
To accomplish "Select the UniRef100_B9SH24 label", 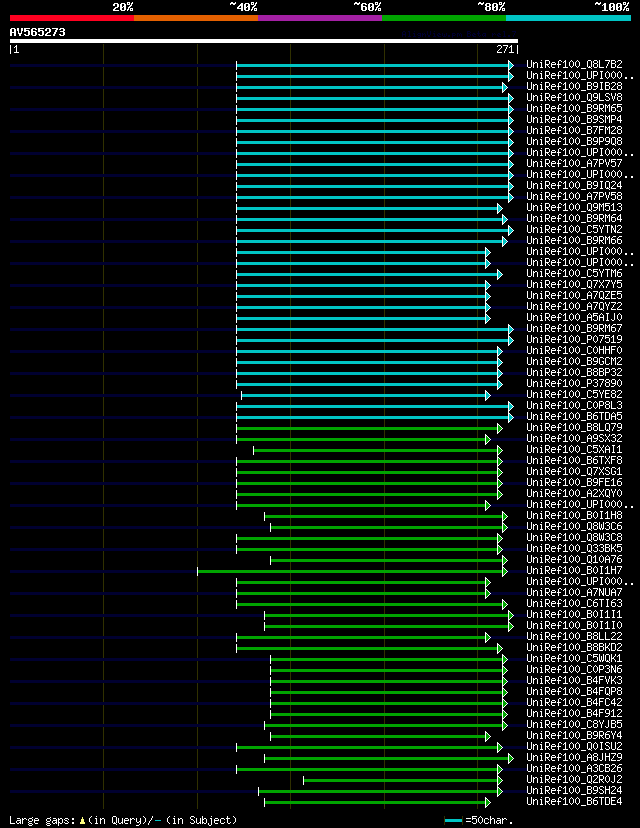I will (575, 791).
